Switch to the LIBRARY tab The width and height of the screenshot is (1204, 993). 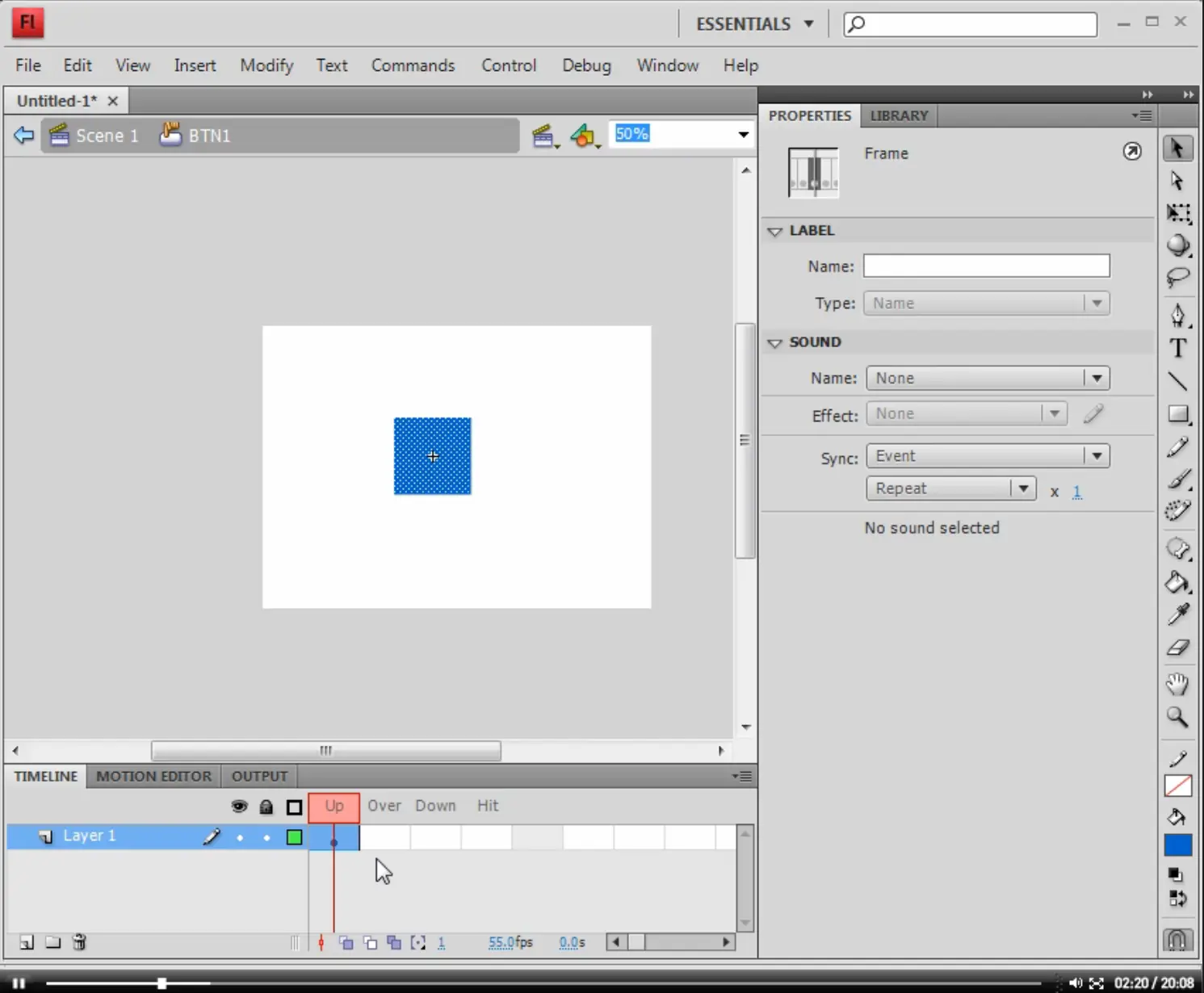(x=899, y=115)
